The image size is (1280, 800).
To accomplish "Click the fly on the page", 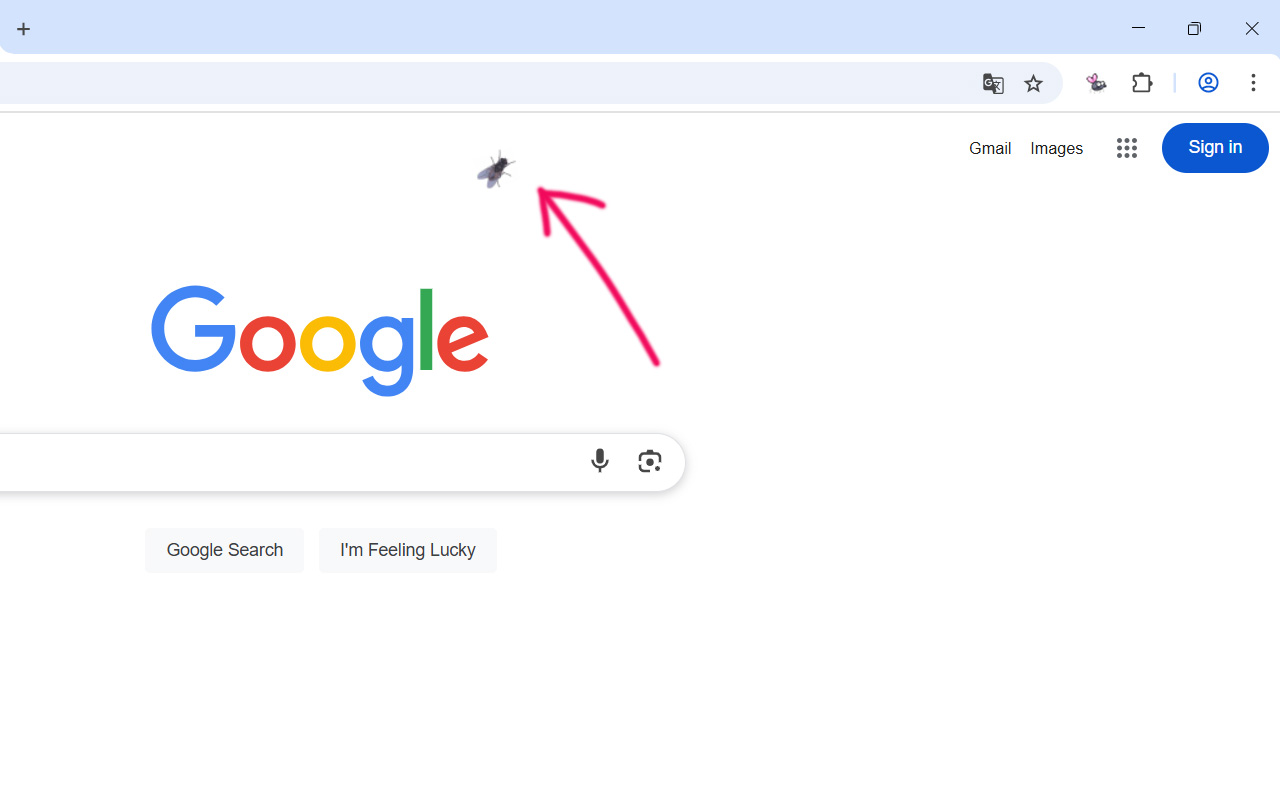I will tap(496, 170).
